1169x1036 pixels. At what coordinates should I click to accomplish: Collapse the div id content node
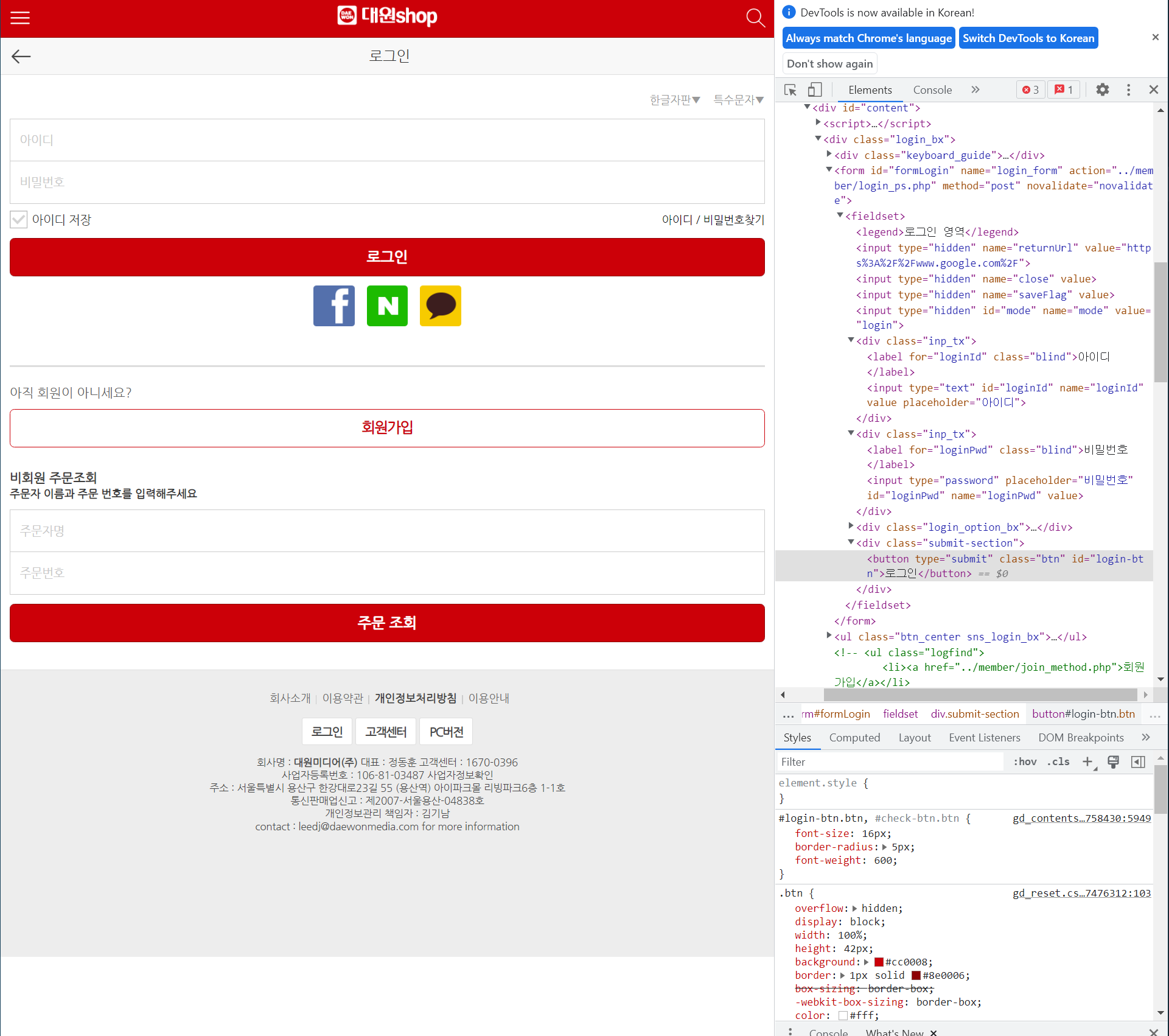click(808, 107)
